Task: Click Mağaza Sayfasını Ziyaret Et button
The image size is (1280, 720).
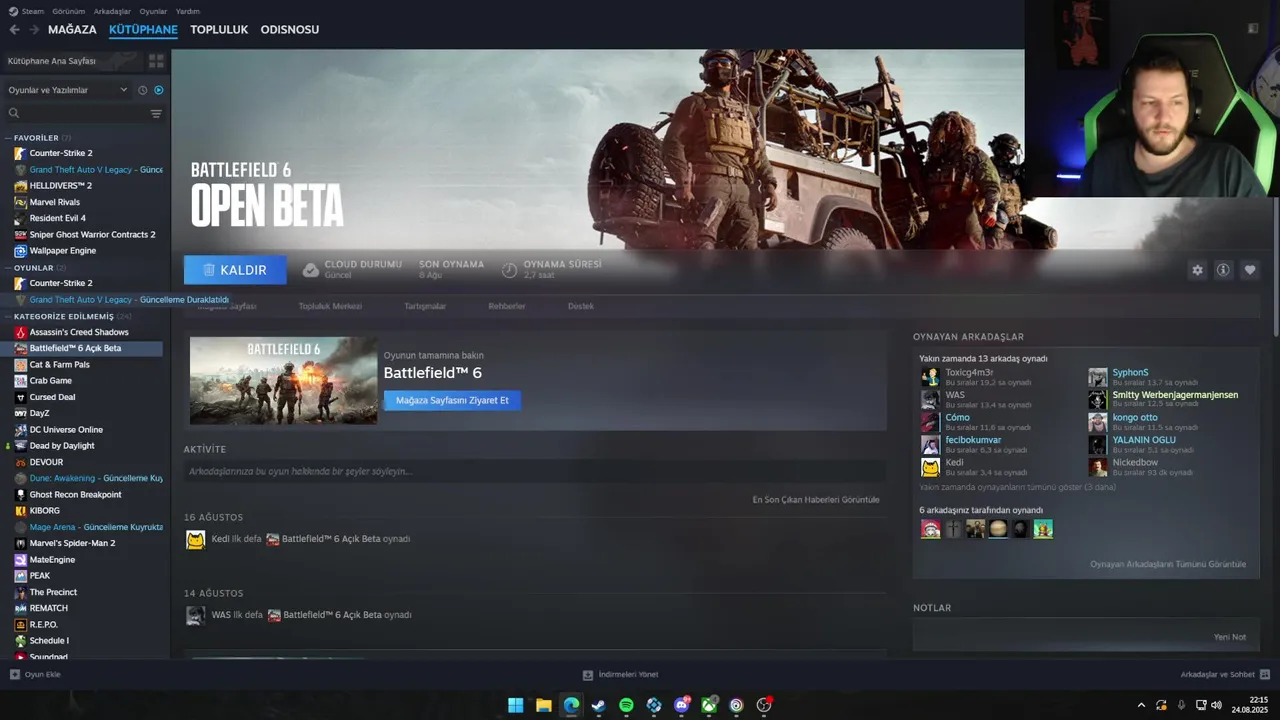Action: point(452,400)
